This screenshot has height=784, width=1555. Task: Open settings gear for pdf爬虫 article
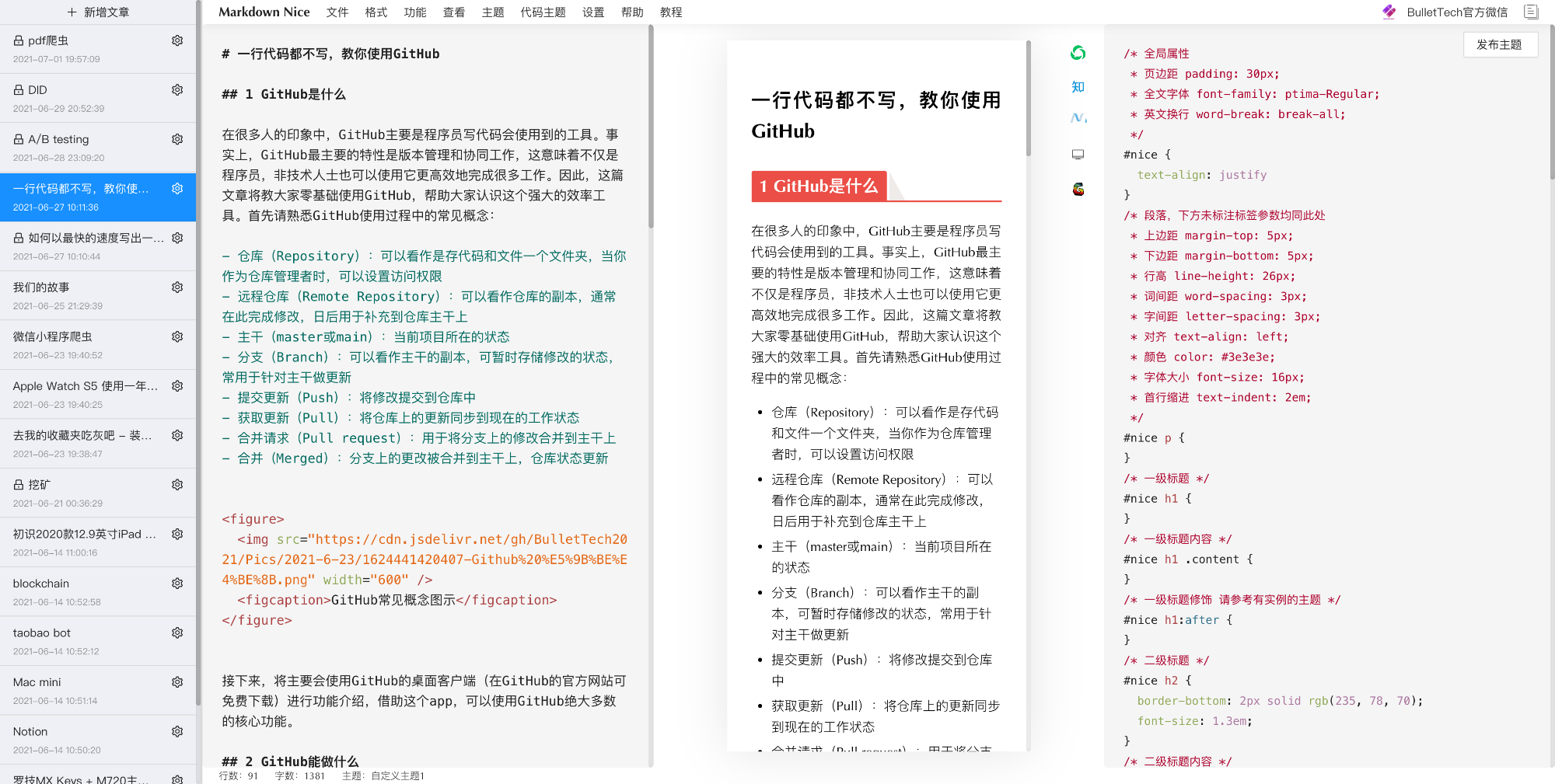pyautogui.click(x=177, y=40)
